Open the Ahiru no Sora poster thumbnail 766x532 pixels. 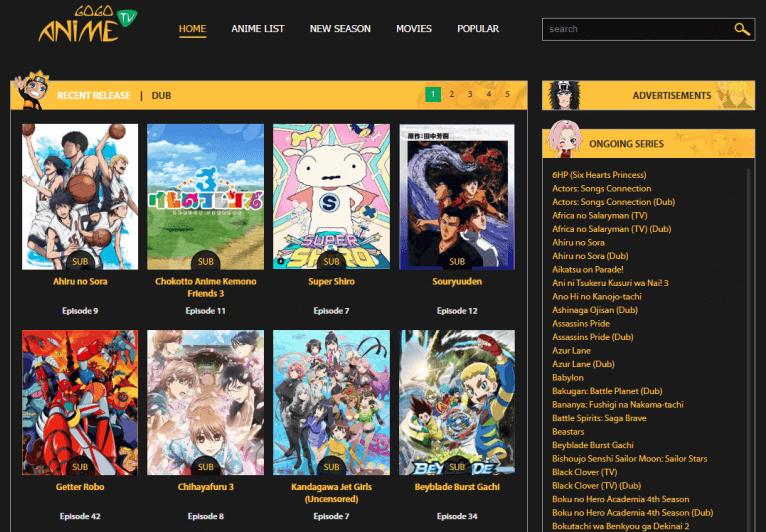pyautogui.click(x=80, y=196)
